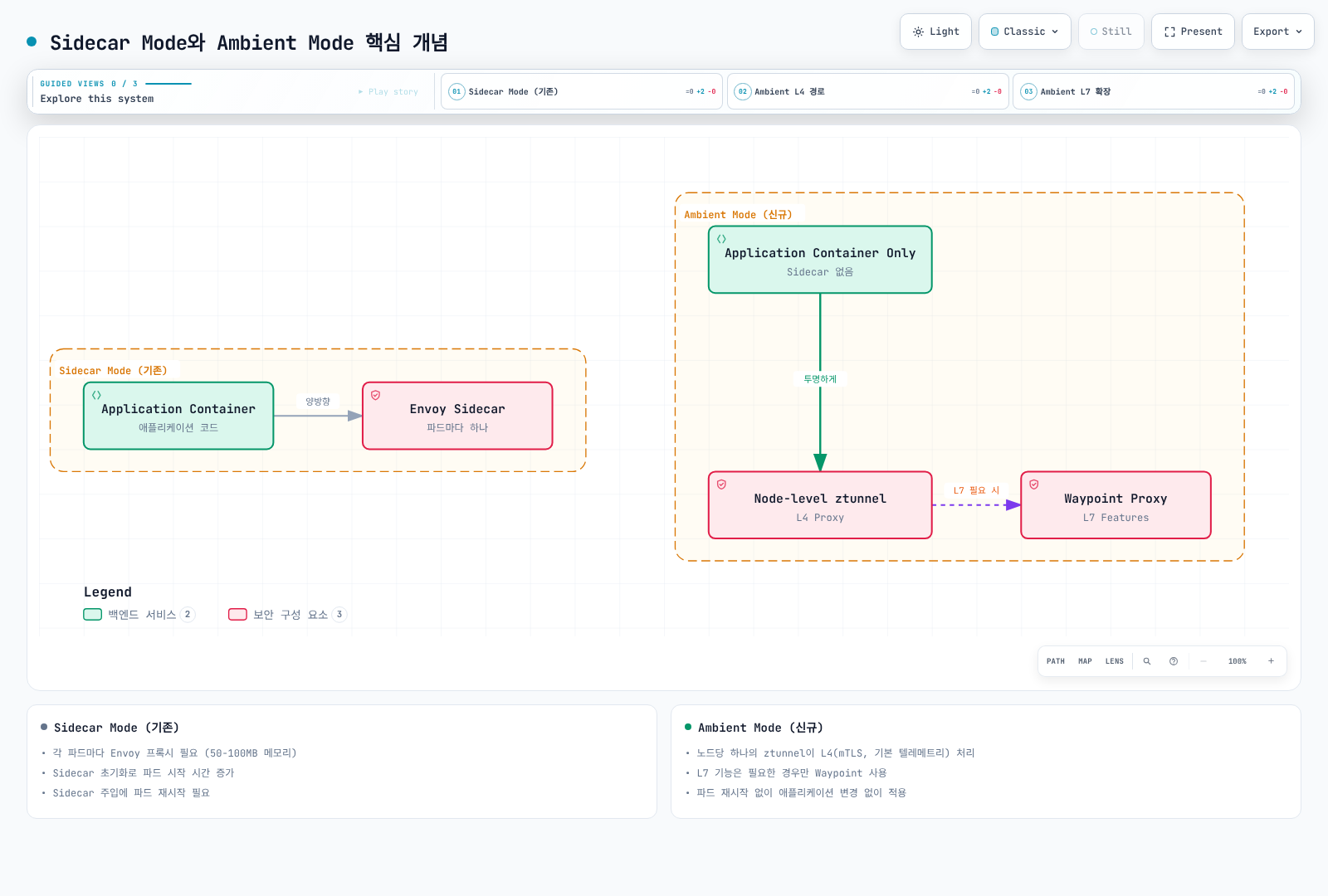Viewport: 1328px width, 896px height.
Task: Click the MAP mode button
Action: (1085, 661)
